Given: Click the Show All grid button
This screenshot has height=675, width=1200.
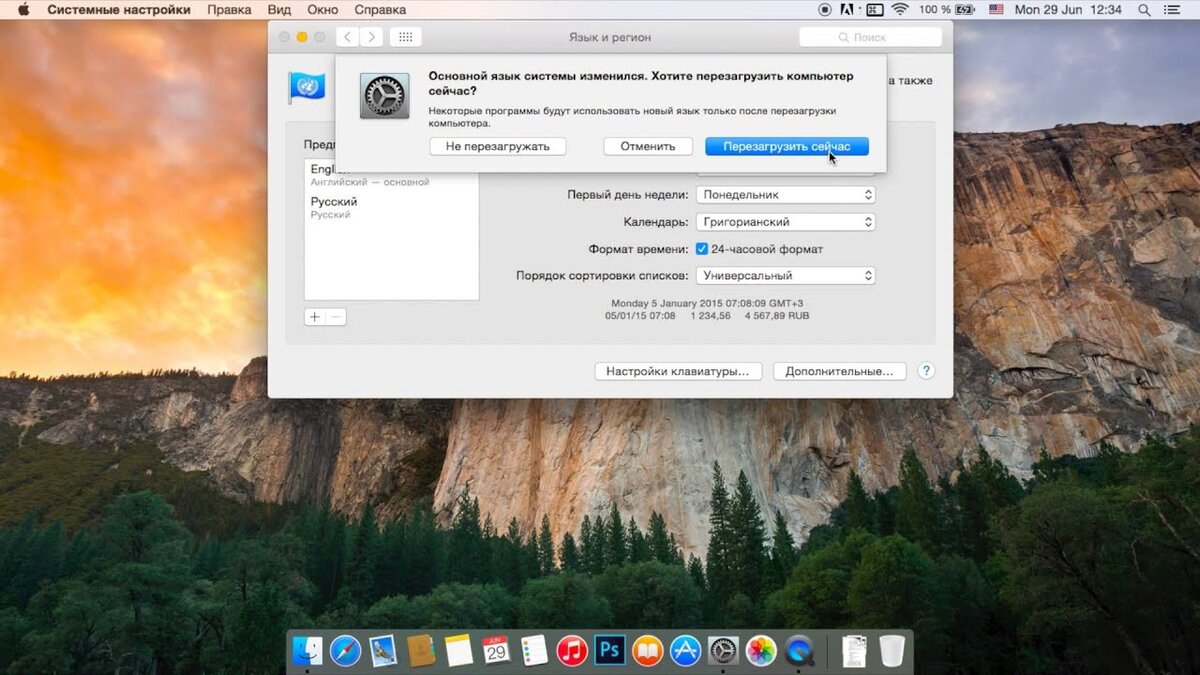Looking at the screenshot, I should click(x=405, y=37).
